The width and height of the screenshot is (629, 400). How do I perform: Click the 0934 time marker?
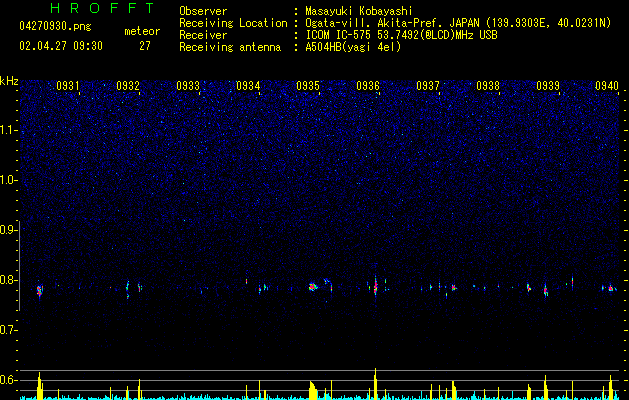248,86
